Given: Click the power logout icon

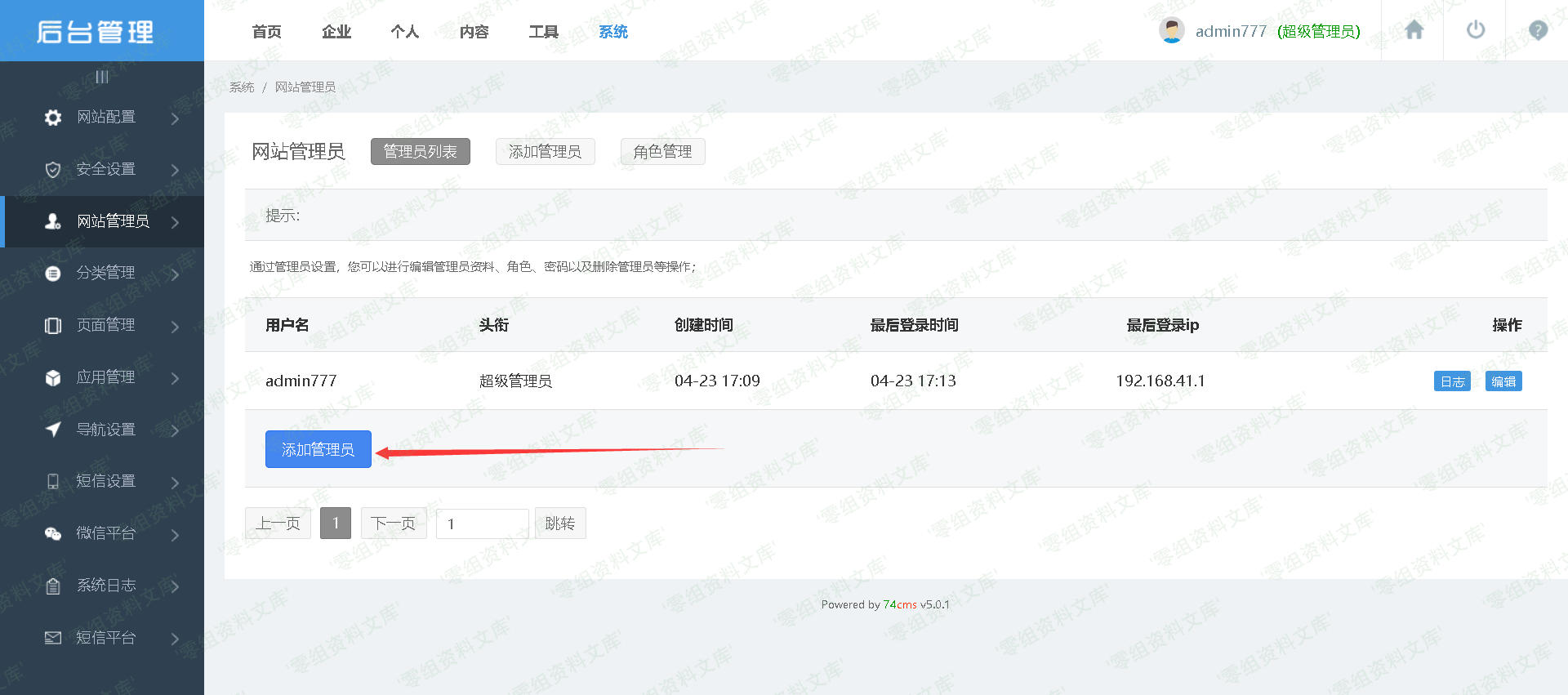Looking at the screenshot, I should pyautogui.click(x=1475, y=30).
